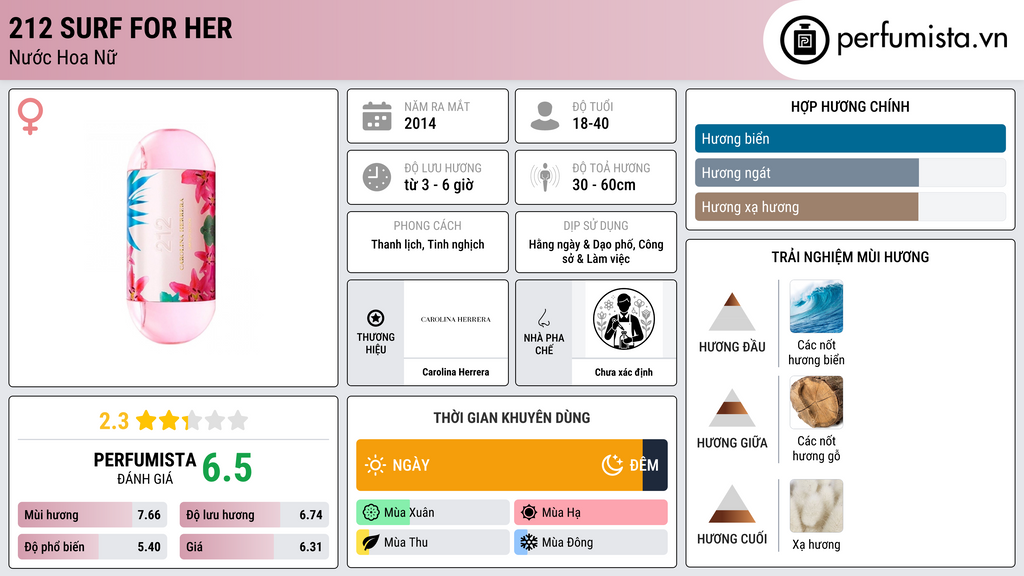The image size is (1024, 576).
Task: Click the last grey rating star
Action: pyautogui.click(x=238, y=420)
